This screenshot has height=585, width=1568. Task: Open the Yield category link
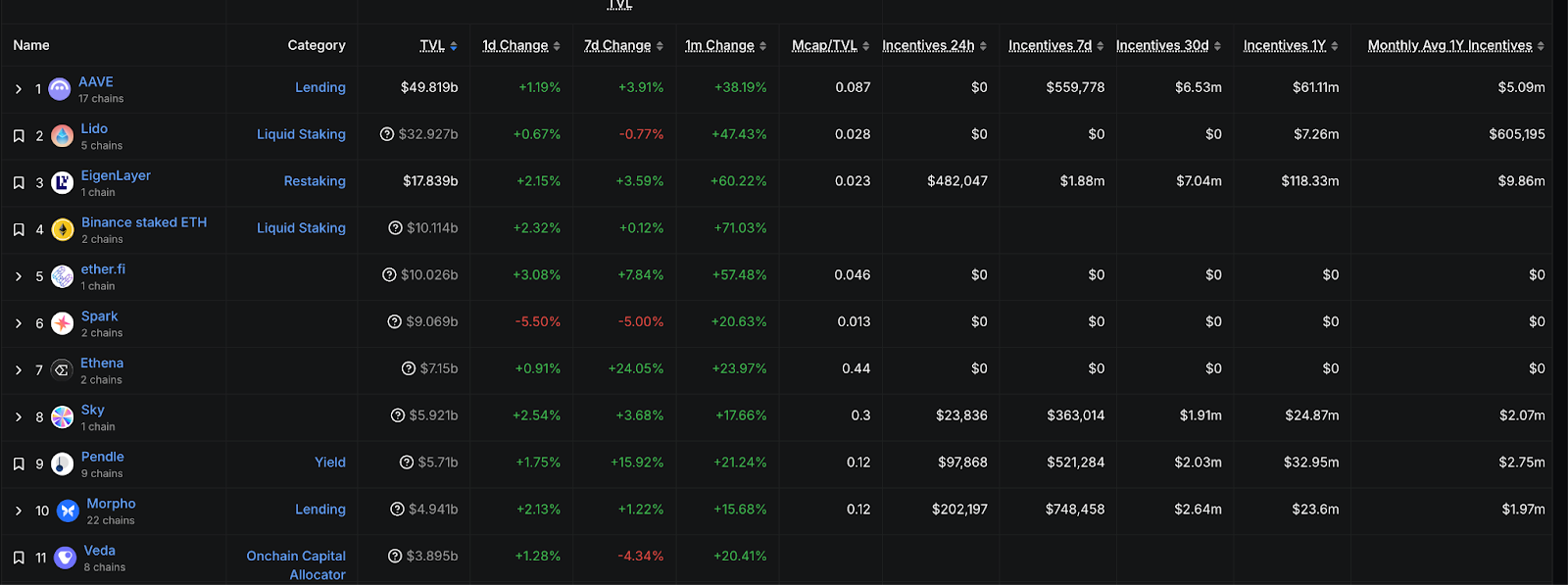(330, 463)
